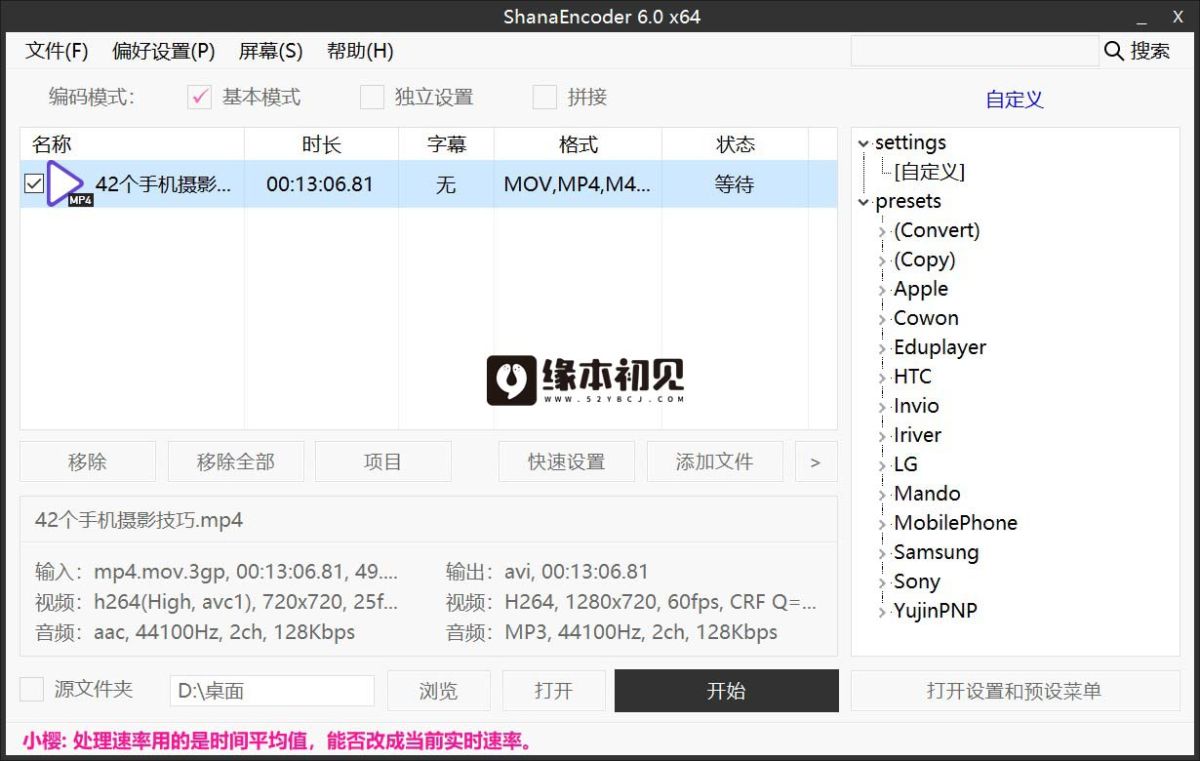
Task: Collapse the presets tree node
Action: pos(864,203)
